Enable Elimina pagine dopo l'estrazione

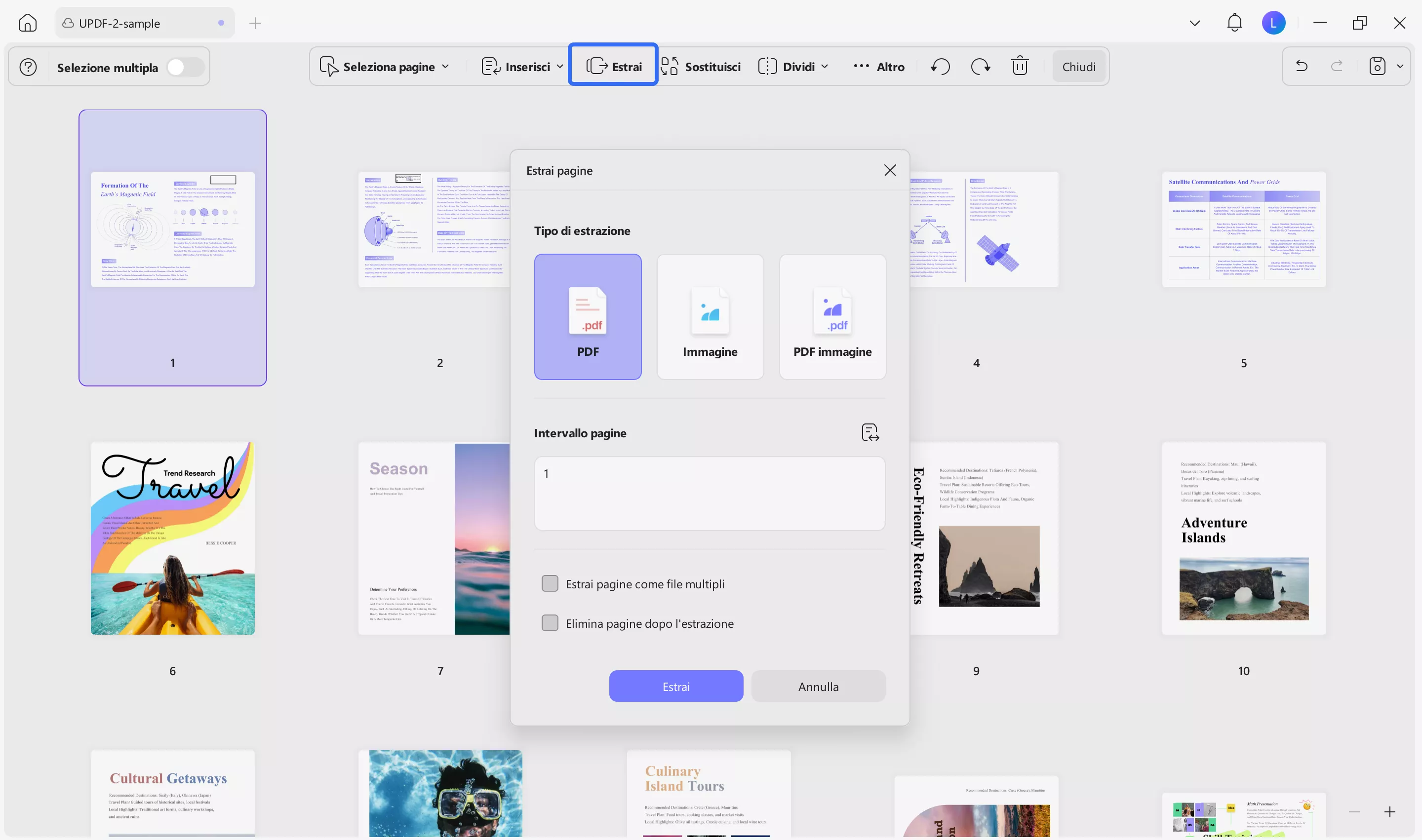(x=550, y=623)
